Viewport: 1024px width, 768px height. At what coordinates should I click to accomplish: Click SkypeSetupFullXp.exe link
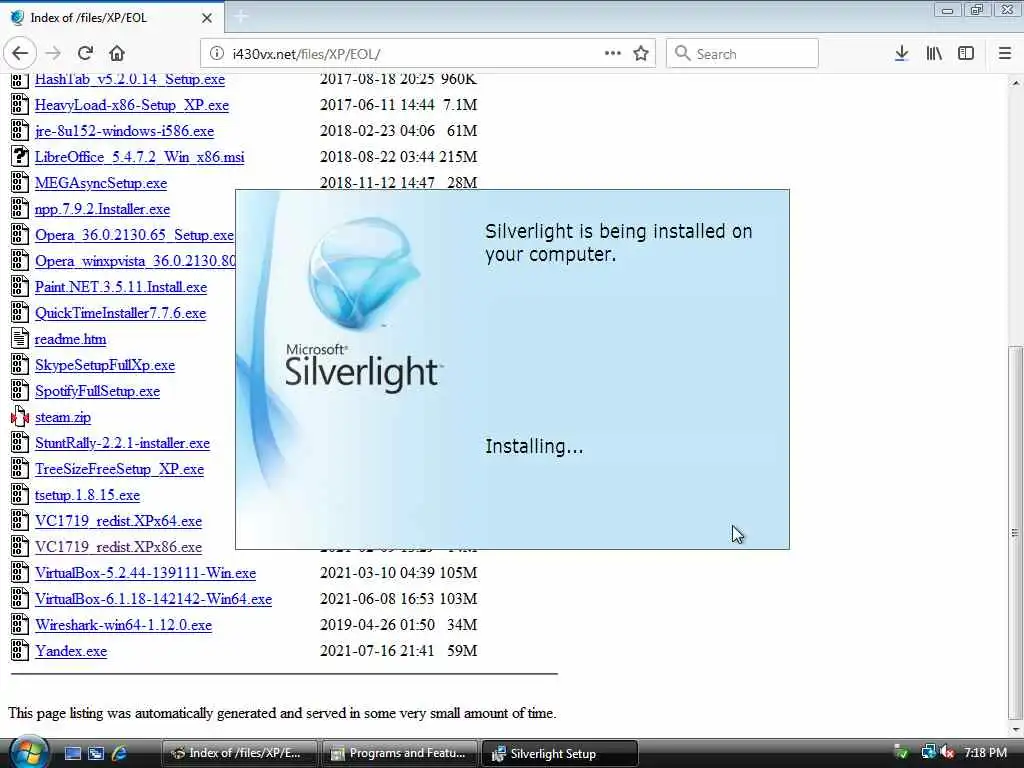point(105,365)
